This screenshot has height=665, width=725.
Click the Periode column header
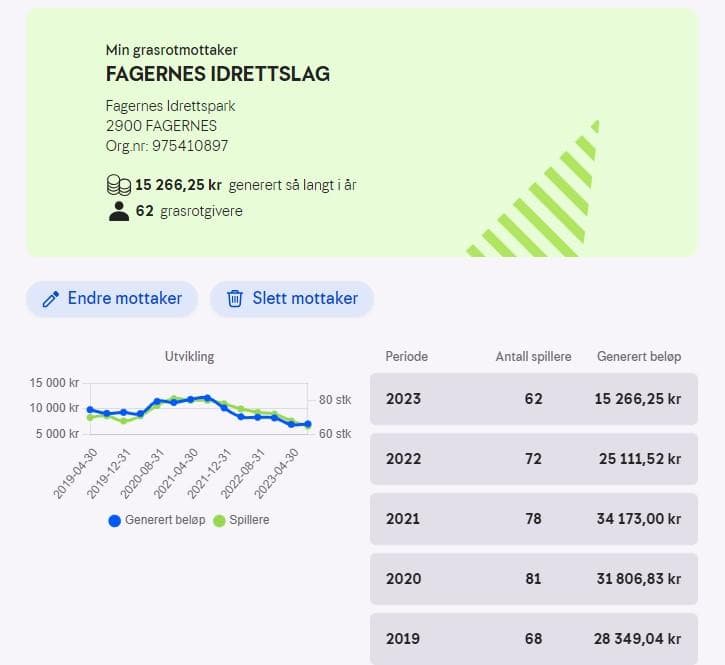coord(407,357)
